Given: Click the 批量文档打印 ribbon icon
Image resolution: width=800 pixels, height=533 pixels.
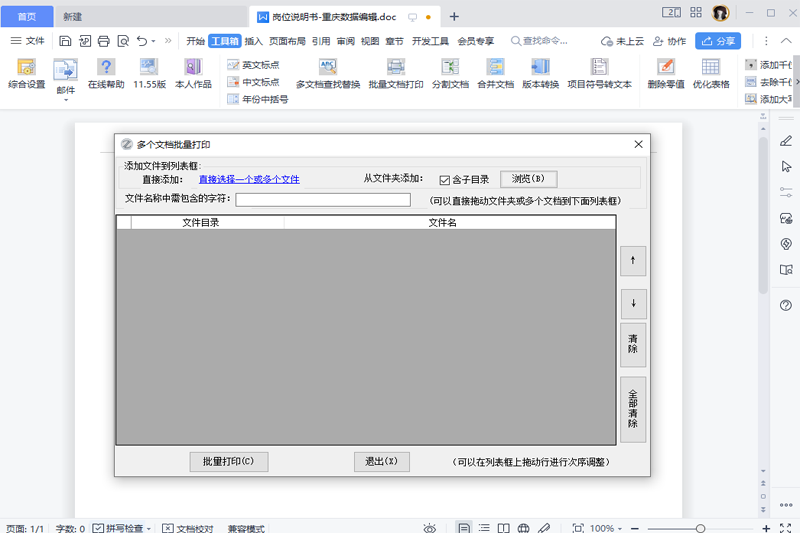Looking at the screenshot, I should point(395,68).
